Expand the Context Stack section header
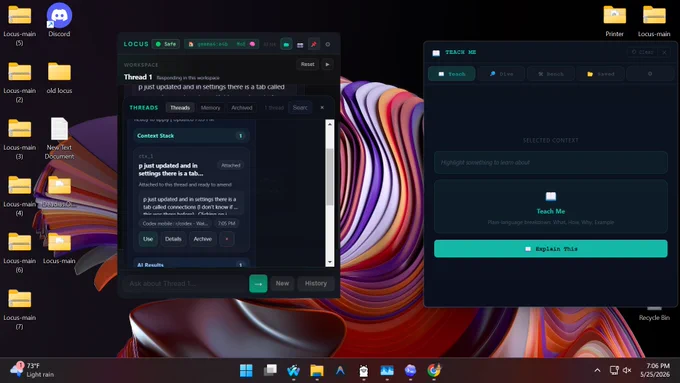Viewport: 680px width, 383px height. point(191,136)
